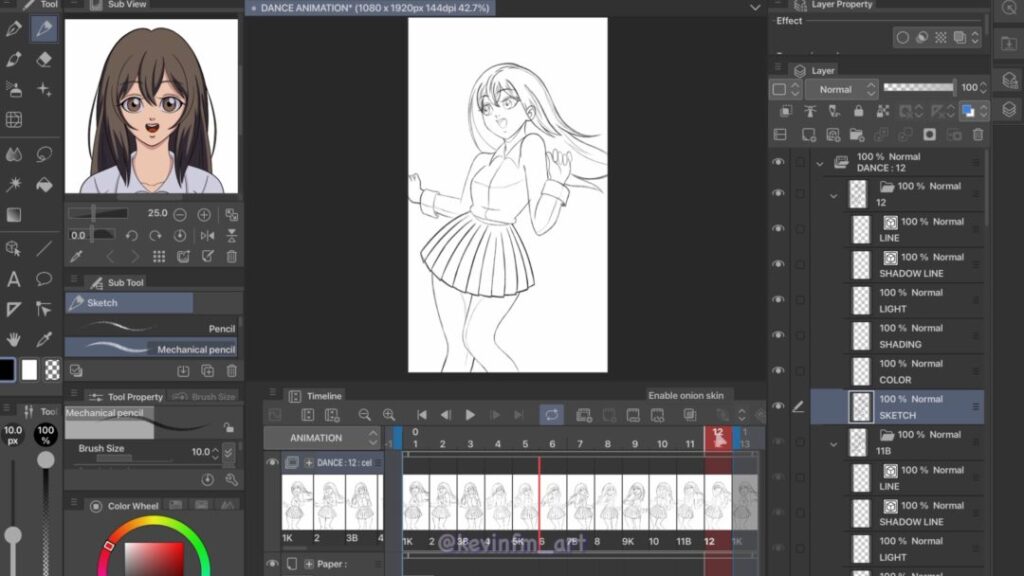Select the DANCE ANIMATION document tab

(368, 8)
